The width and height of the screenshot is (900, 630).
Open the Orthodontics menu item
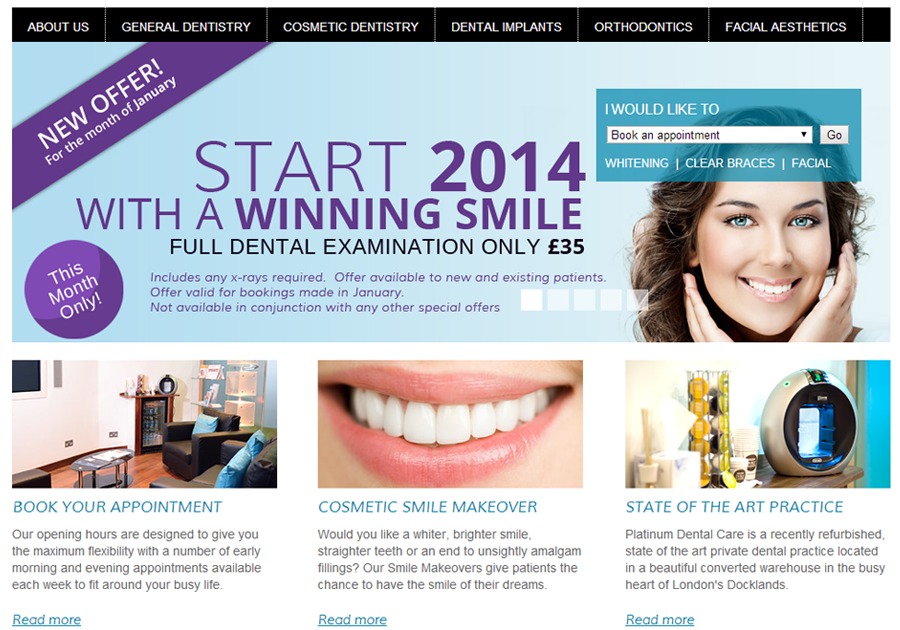[x=643, y=26]
